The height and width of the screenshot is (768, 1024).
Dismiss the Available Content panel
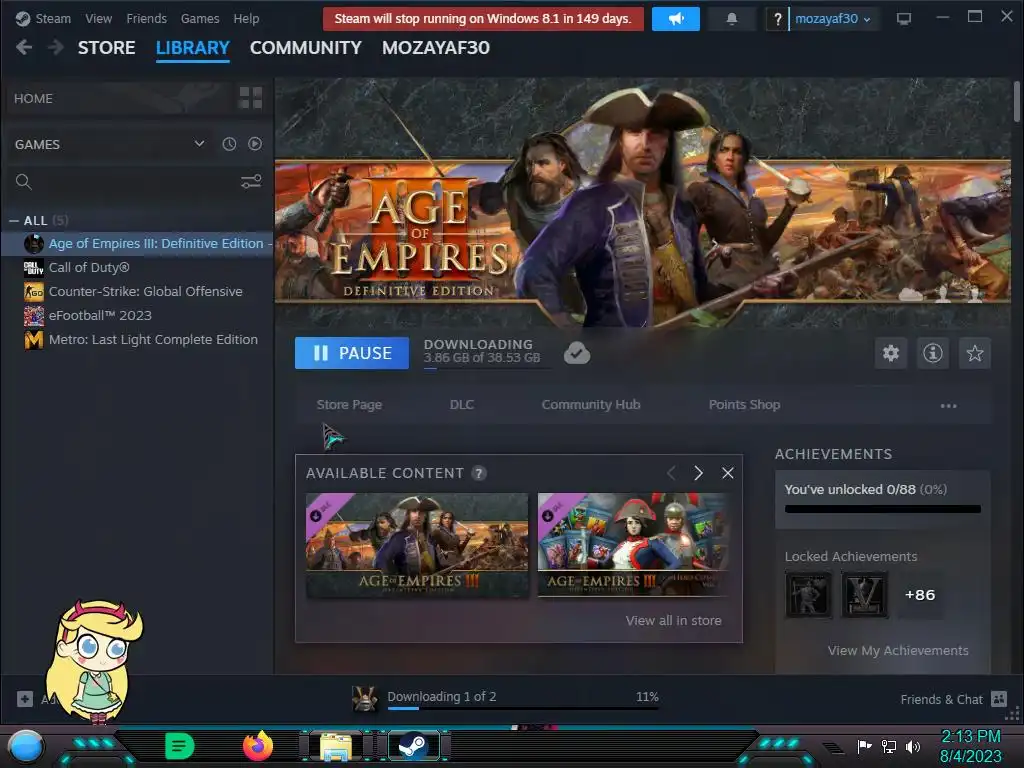pyautogui.click(x=728, y=473)
